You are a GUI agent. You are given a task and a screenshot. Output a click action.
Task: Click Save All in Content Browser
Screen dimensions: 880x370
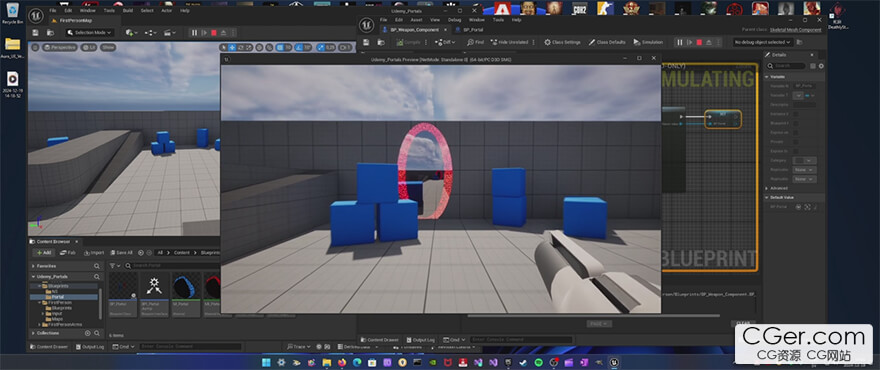coord(121,253)
